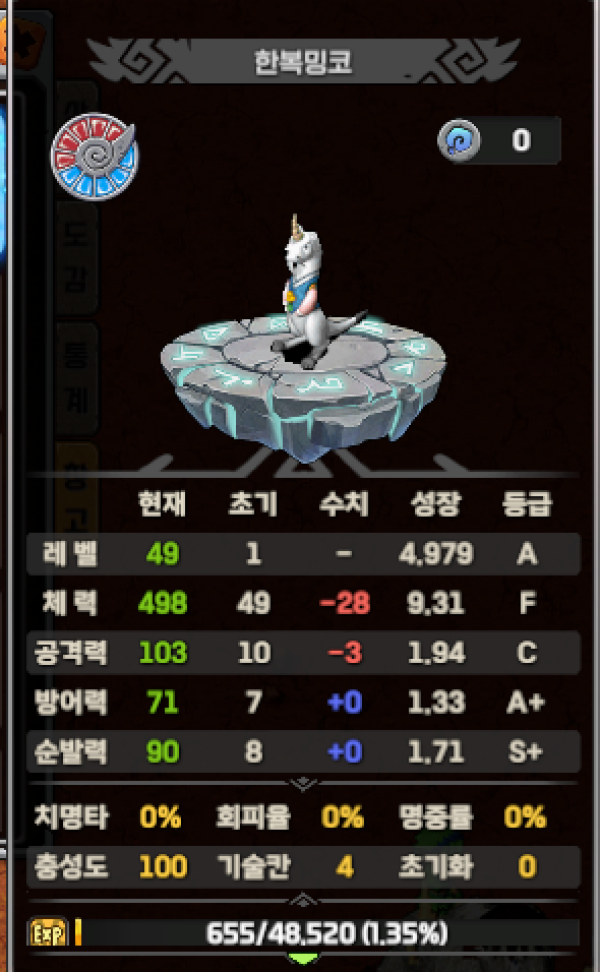Click the 초기화 reset label

(436, 867)
